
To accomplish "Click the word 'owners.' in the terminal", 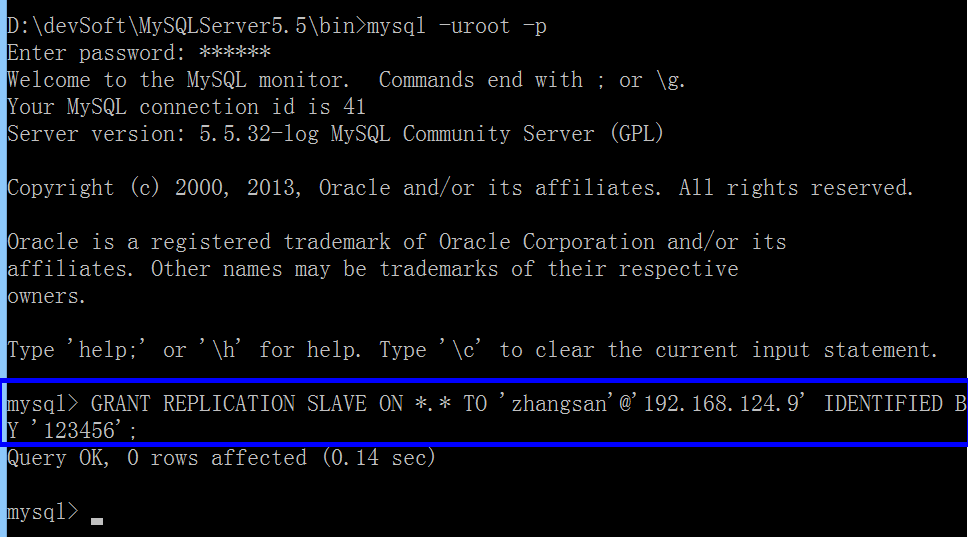I will [x=46, y=296].
